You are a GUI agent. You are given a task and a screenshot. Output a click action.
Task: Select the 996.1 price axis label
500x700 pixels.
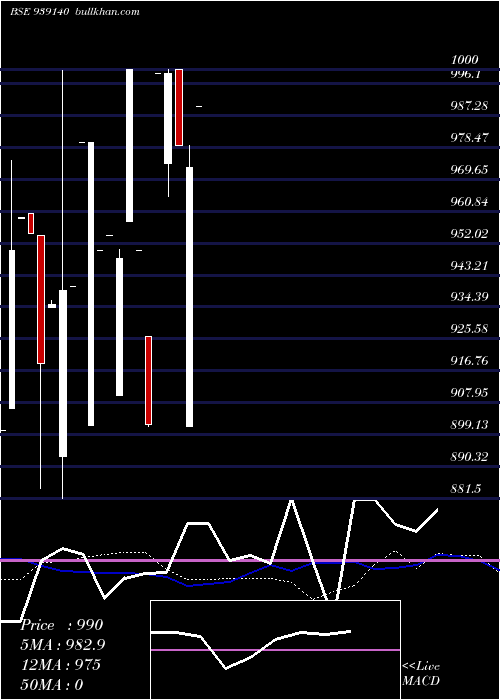click(x=466, y=74)
